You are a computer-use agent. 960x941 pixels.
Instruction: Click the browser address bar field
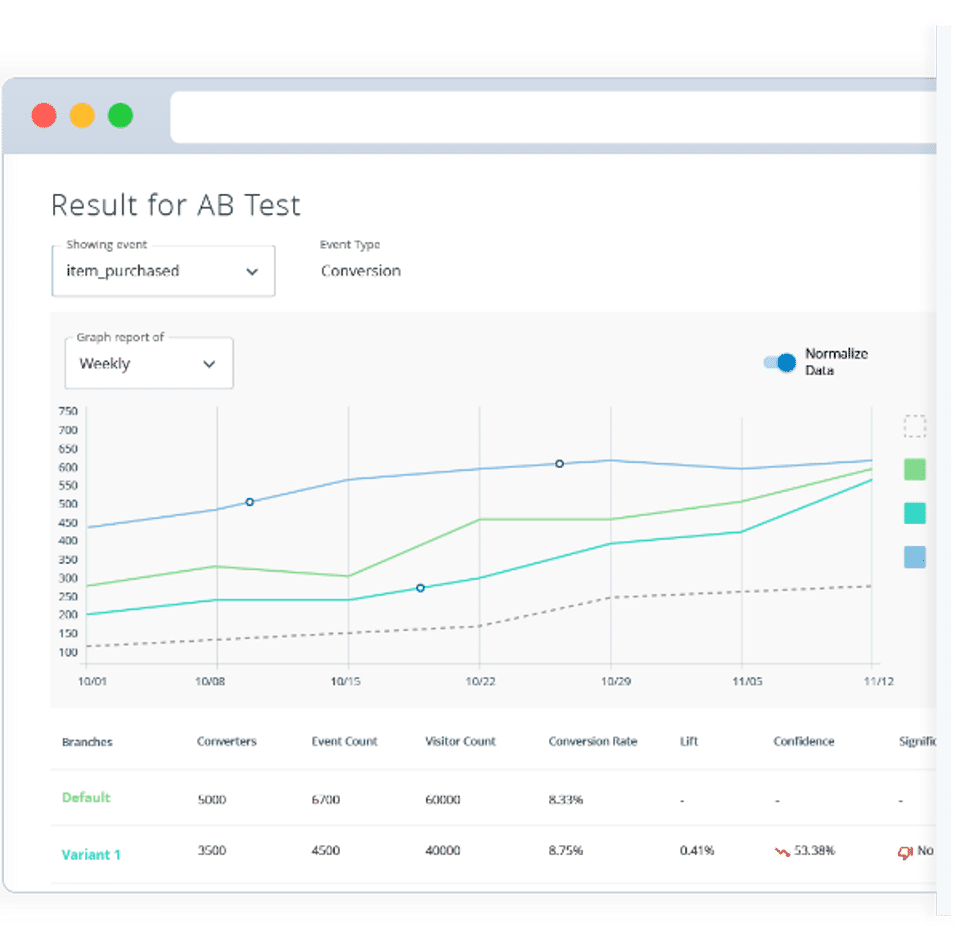click(553, 117)
